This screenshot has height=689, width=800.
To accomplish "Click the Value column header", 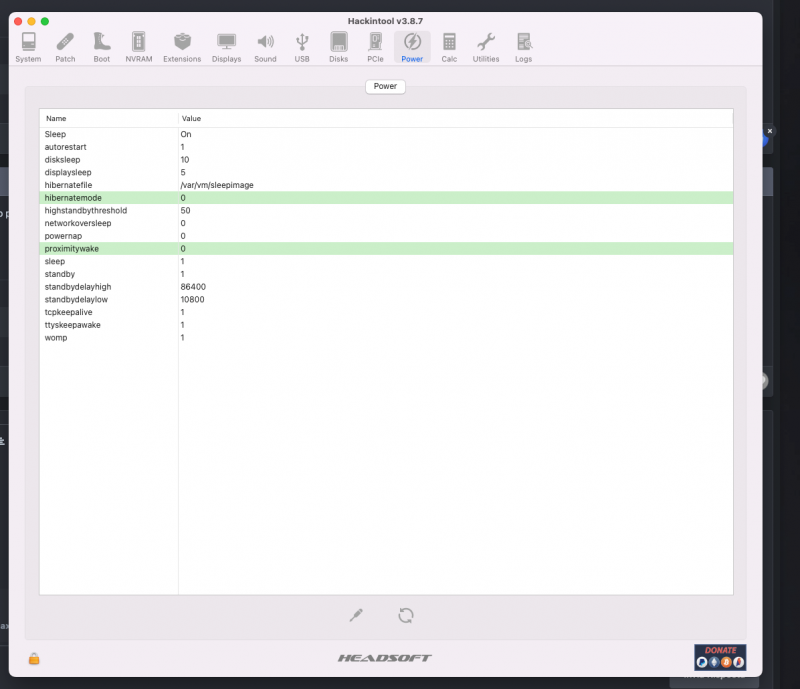I will pyautogui.click(x=456, y=118).
